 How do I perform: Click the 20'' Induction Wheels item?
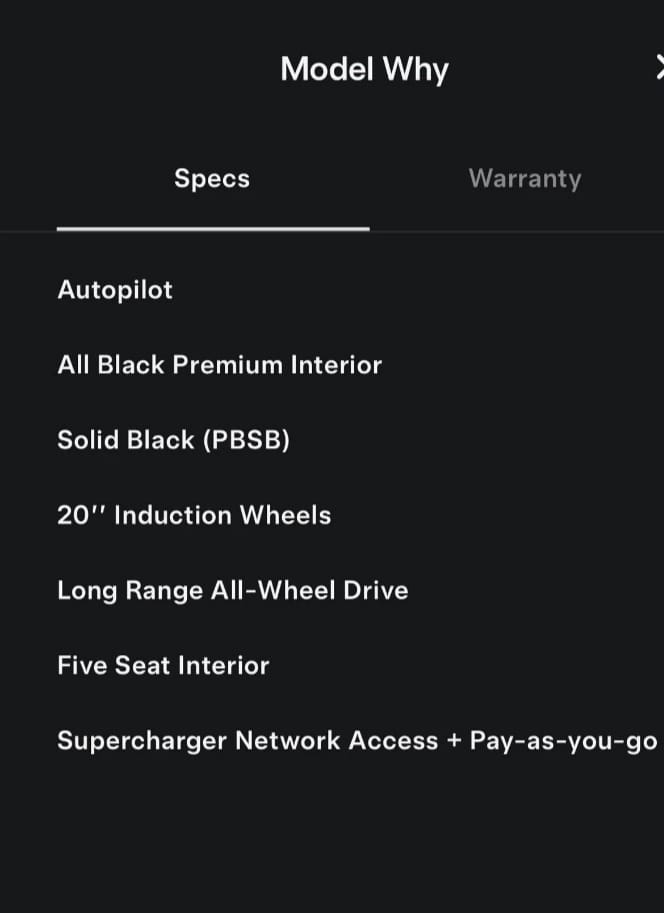pyautogui.click(x=194, y=515)
